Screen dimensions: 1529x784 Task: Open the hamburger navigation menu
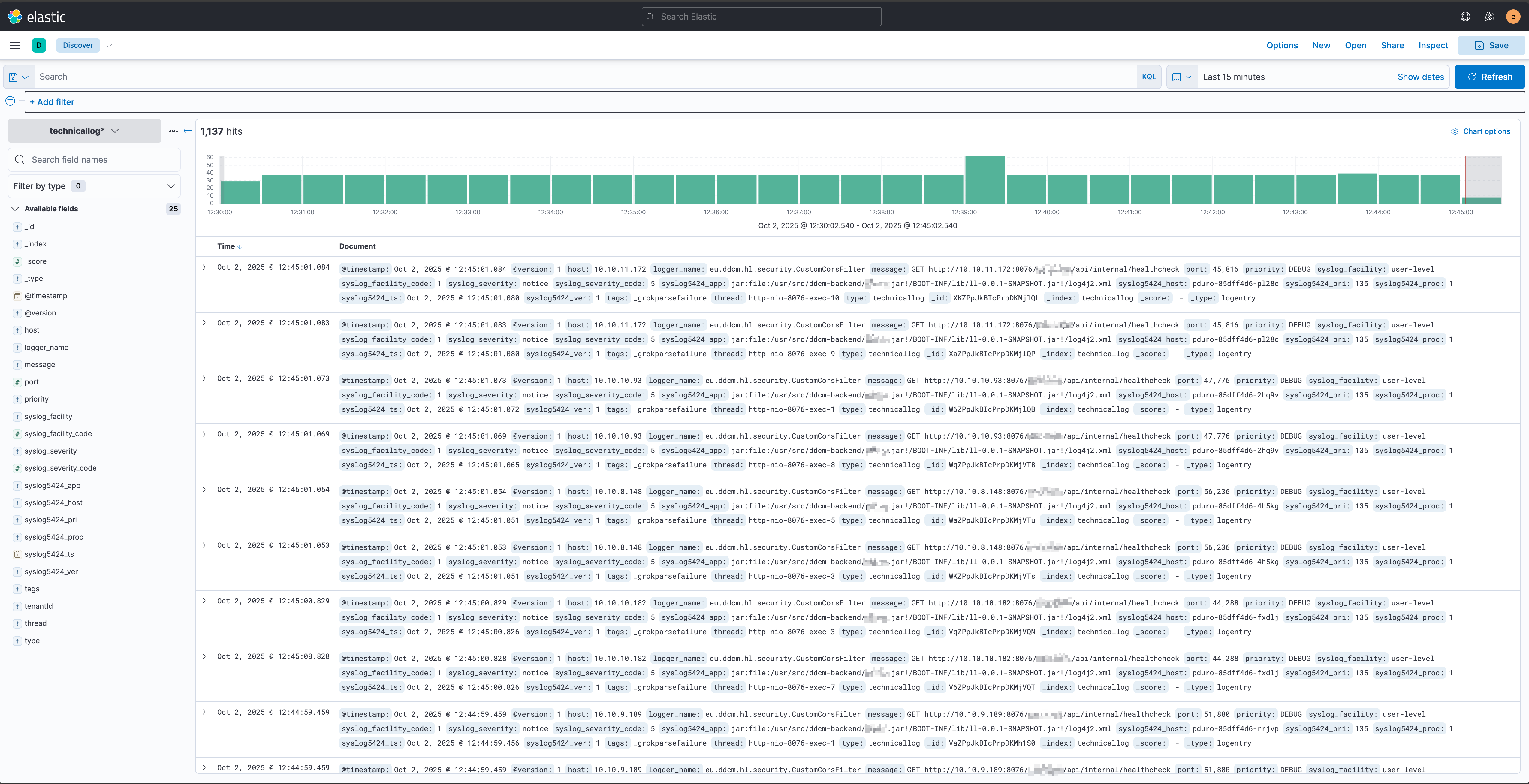point(15,45)
